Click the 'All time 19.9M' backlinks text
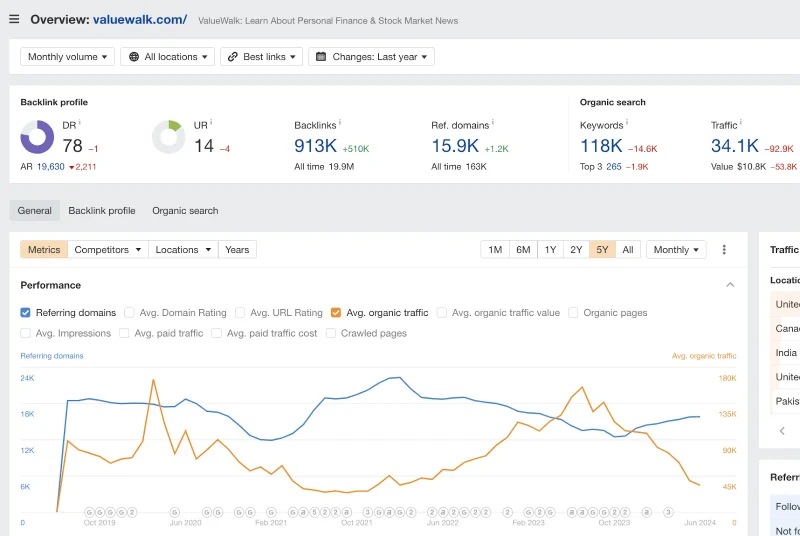Viewport: 800px width, 536px height. (324, 167)
